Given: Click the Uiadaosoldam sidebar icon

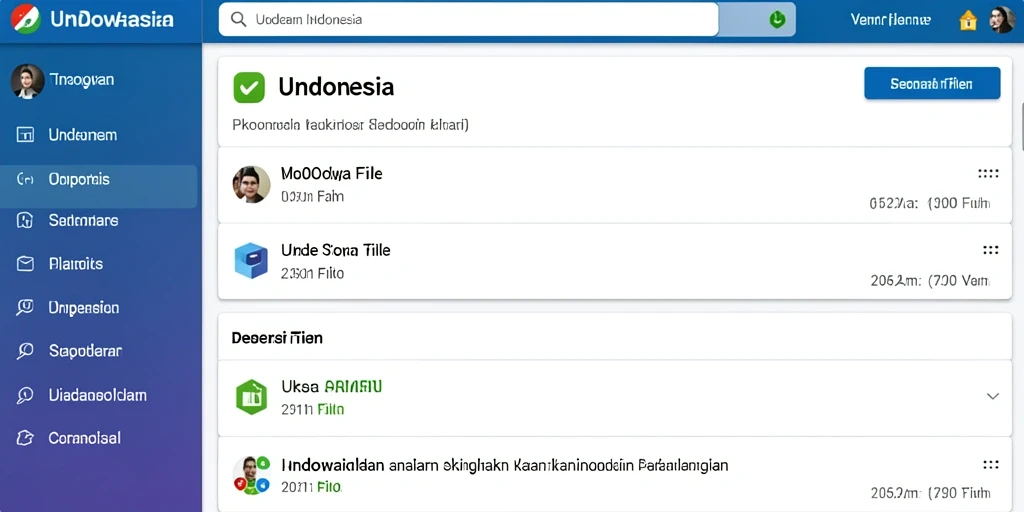Looking at the screenshot, I should click(25, 395).
